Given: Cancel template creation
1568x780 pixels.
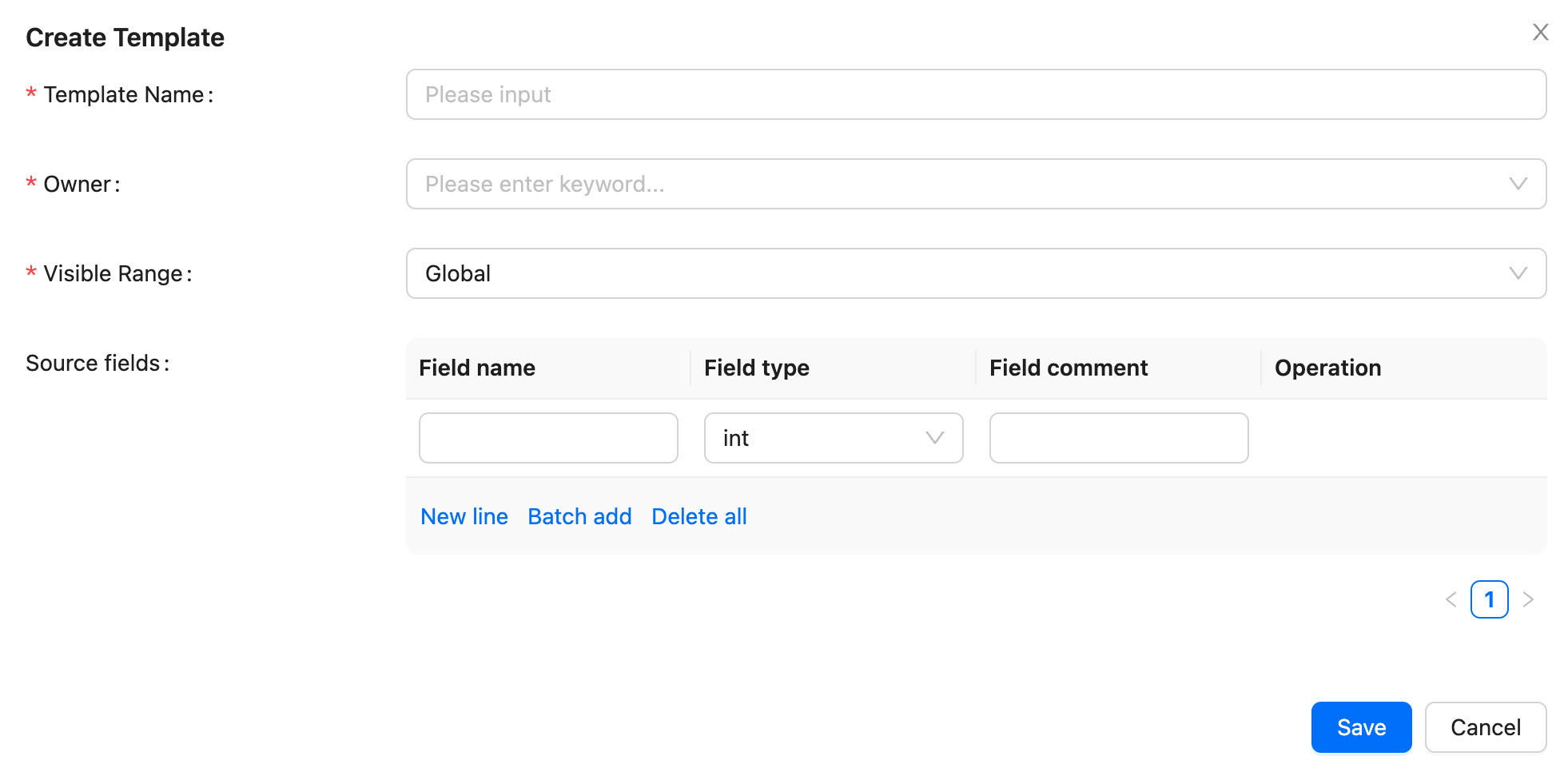Looking at the screenshot, I should click(1485, 727).
